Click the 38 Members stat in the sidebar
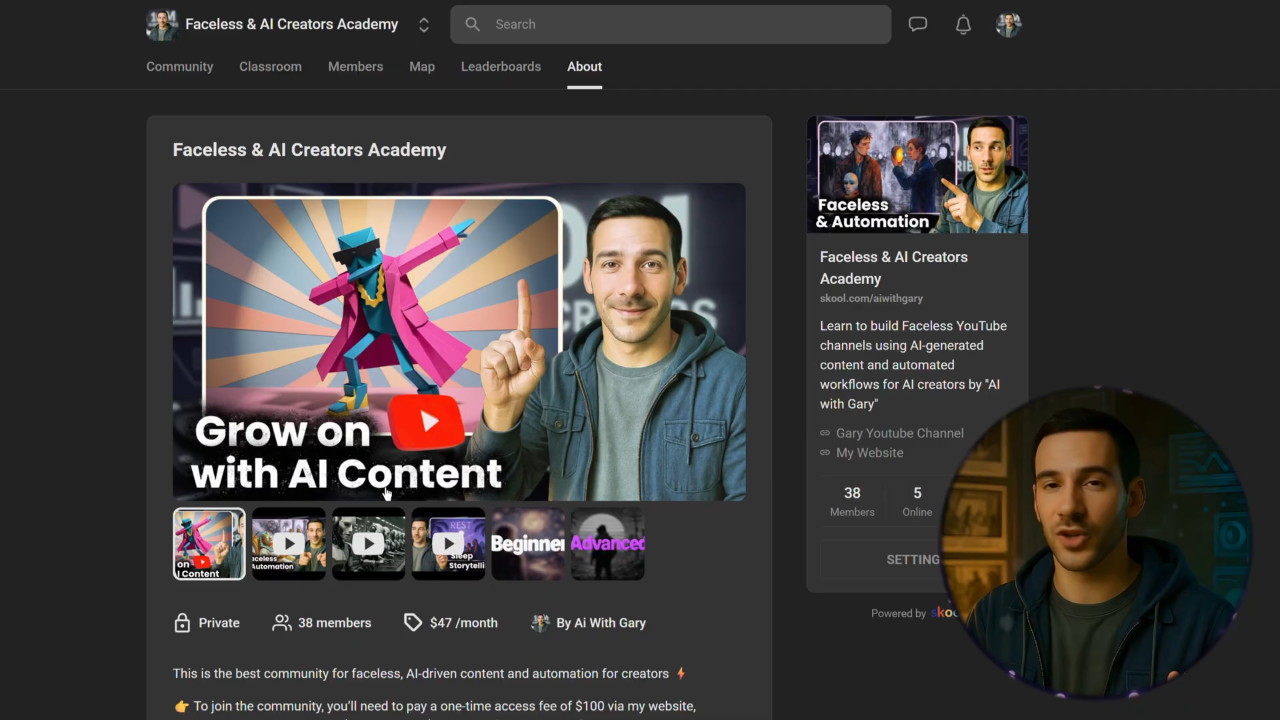This screenshot has height=720, width=1280. [x=852, y=501]
